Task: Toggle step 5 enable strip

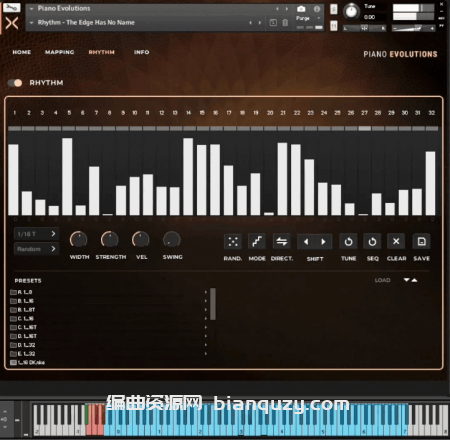Action: point(68,129)
